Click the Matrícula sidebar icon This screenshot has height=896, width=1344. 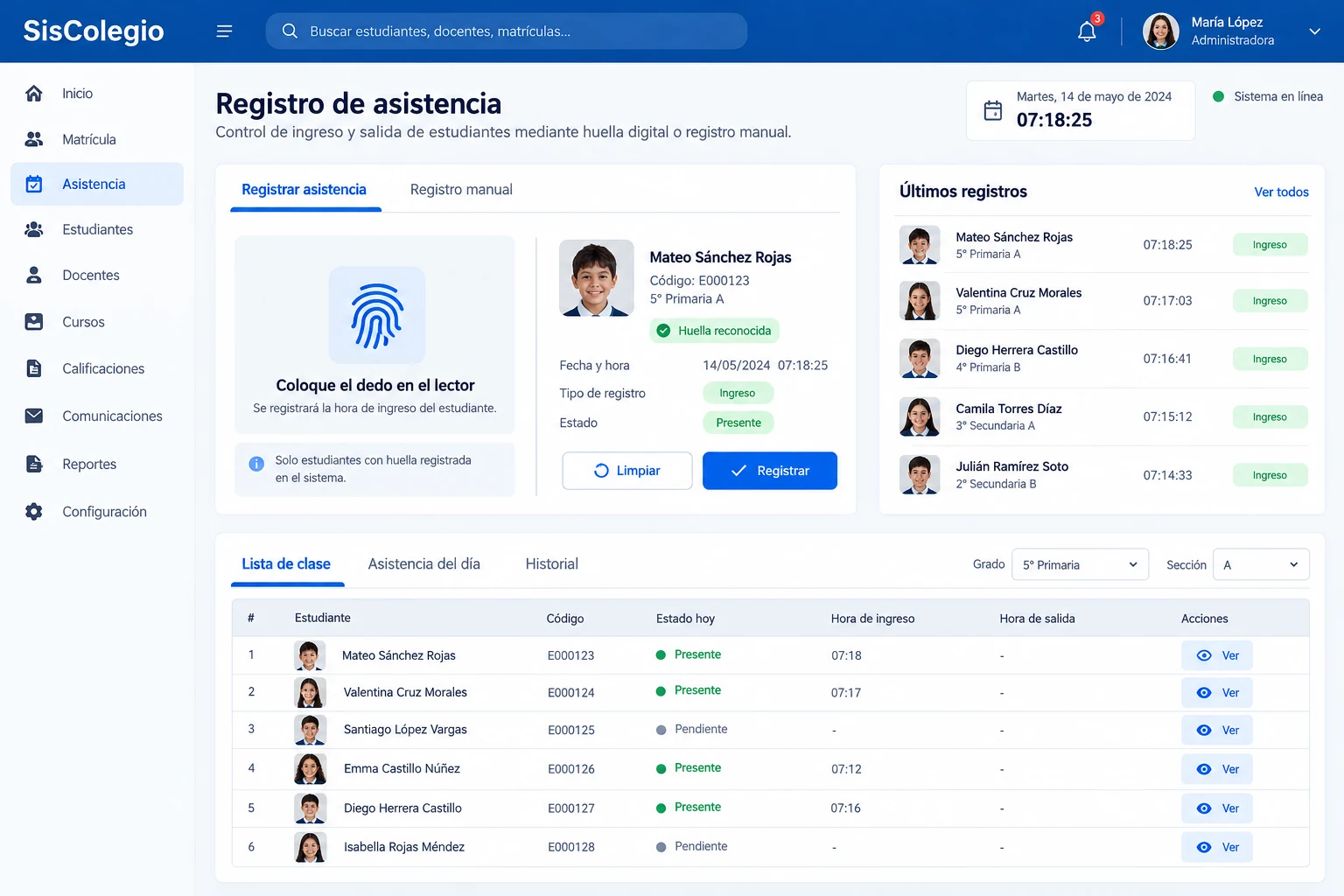pos(34,139)
